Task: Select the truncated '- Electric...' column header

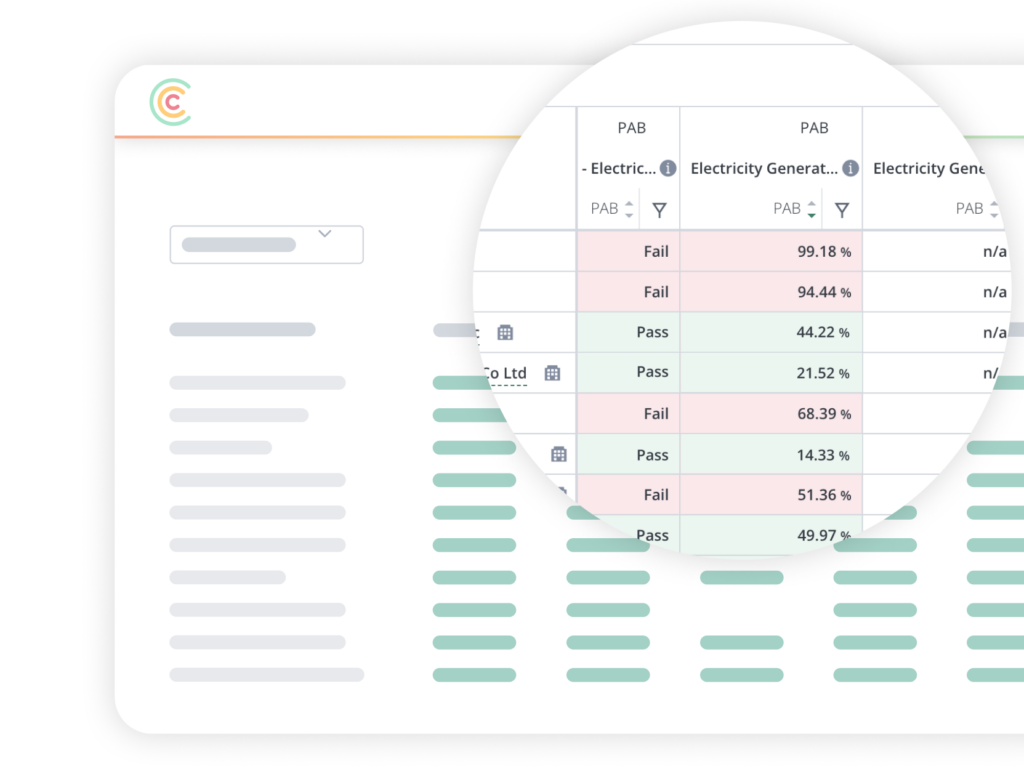Action: pyautogui.click(x=619, y=169)
